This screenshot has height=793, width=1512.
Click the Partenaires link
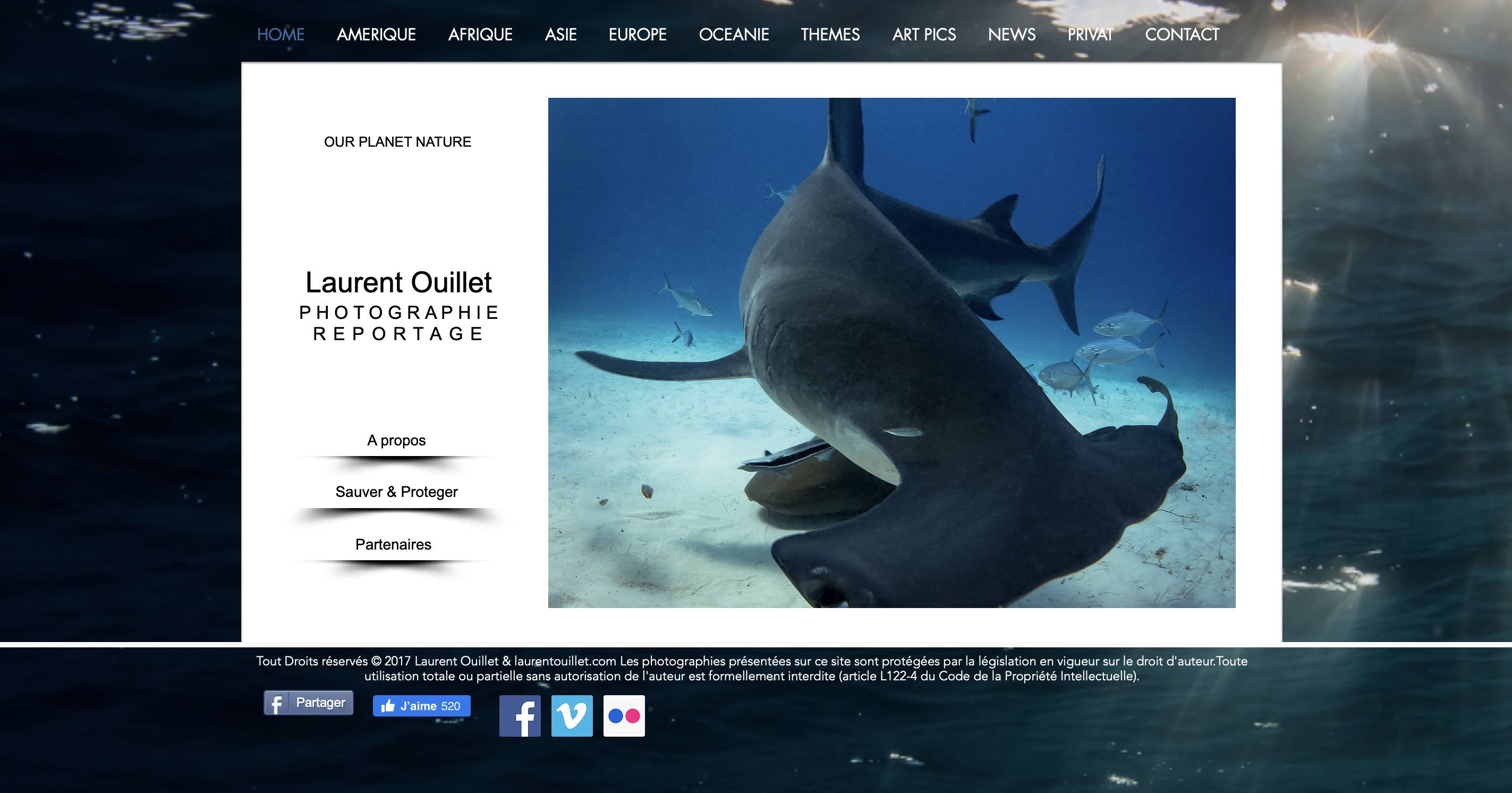pyautogui.click(x=393, y=545)
